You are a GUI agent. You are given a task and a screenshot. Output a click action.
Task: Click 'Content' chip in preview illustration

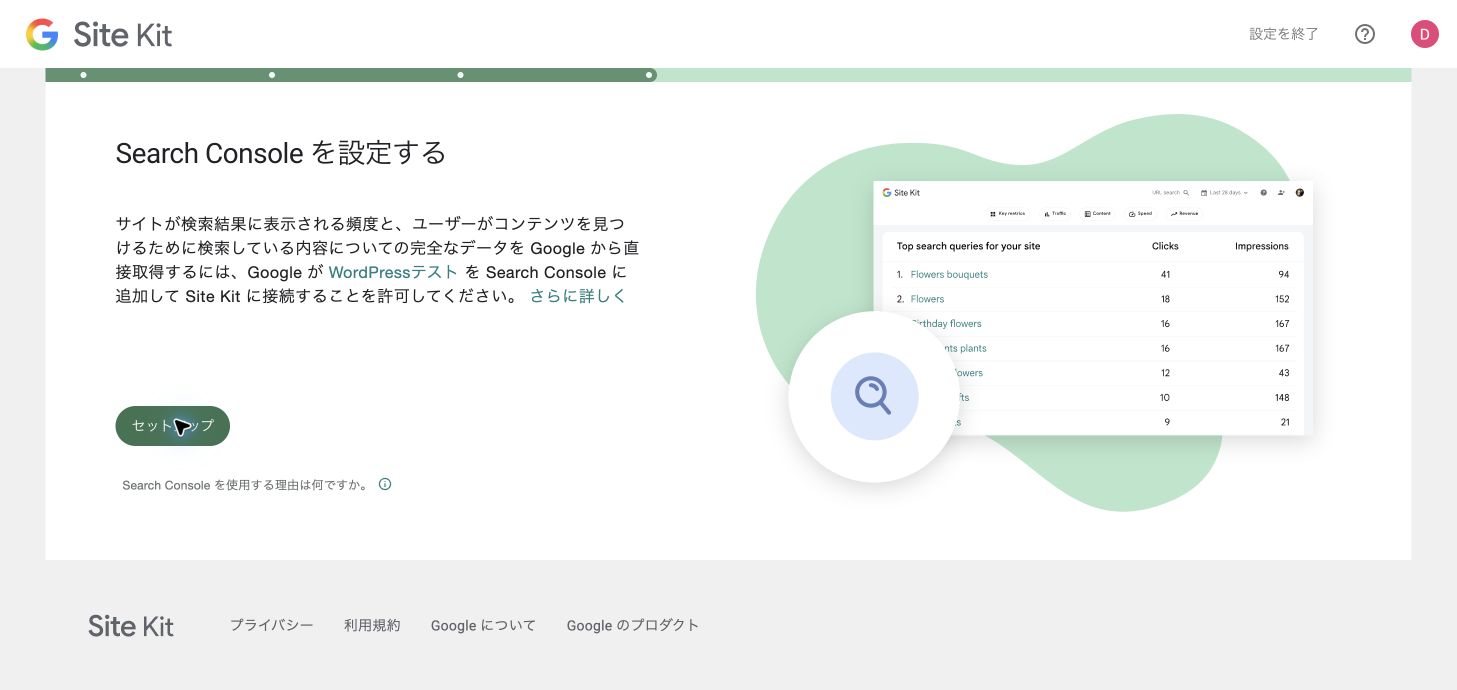(x=1098, y=213)
